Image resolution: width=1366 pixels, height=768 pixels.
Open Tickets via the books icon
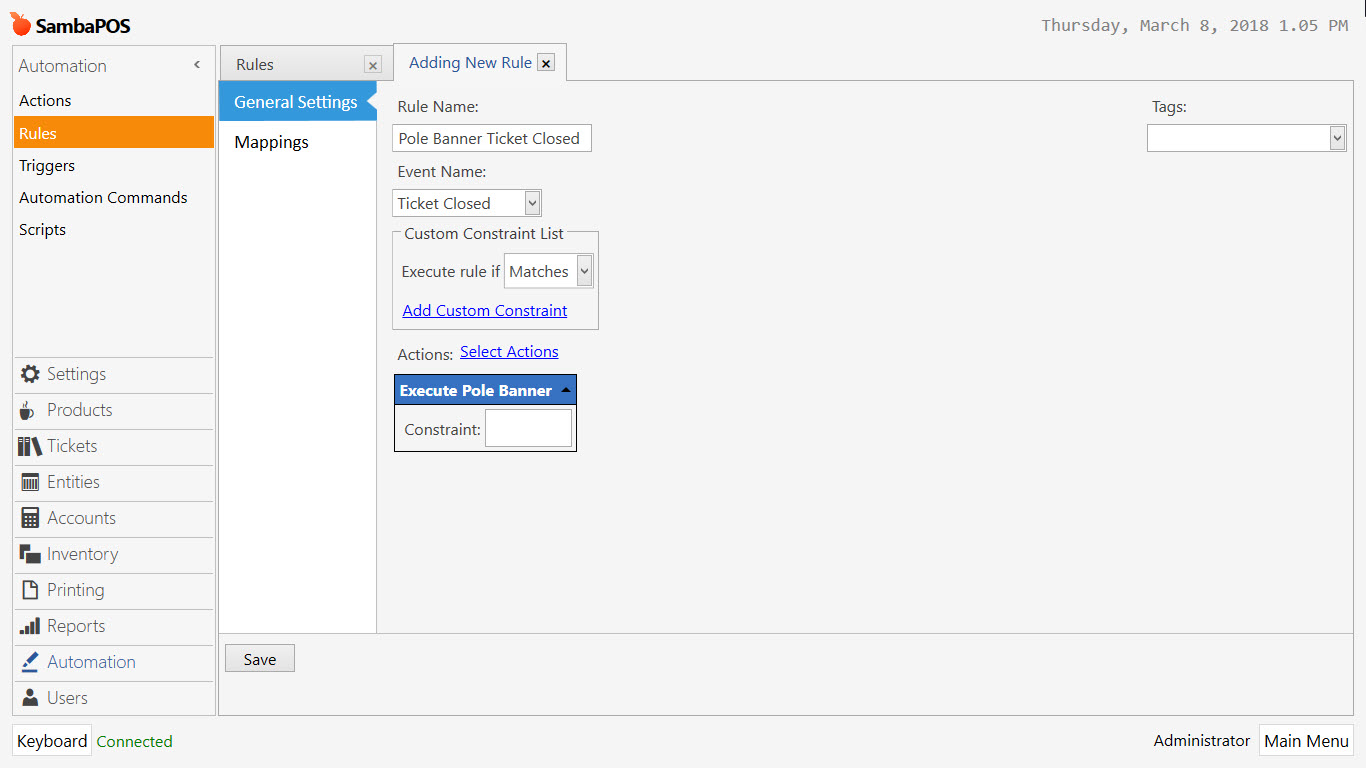(29, 446)
